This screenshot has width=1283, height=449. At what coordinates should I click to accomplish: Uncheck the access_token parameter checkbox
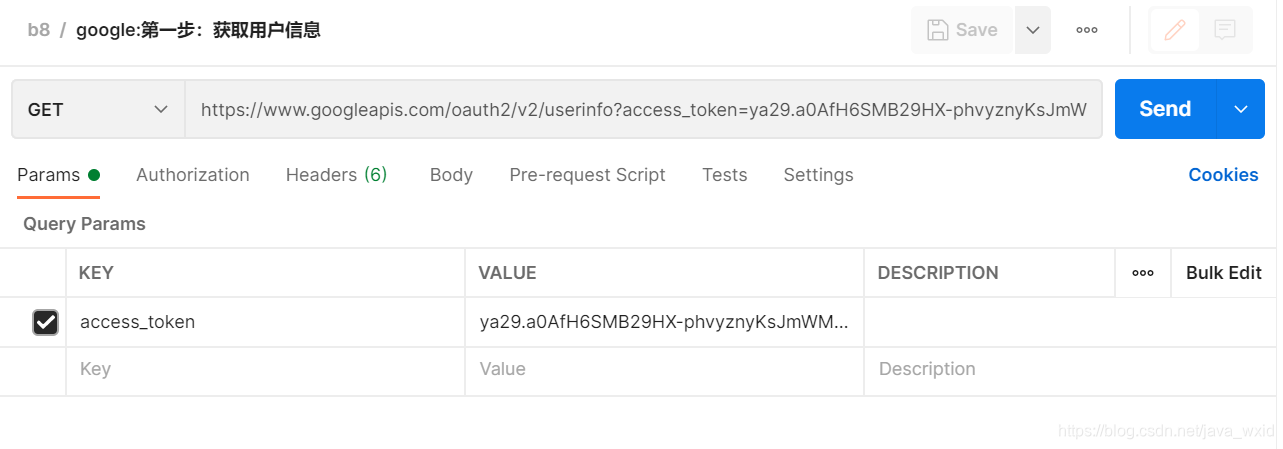[x=46, y=322]
